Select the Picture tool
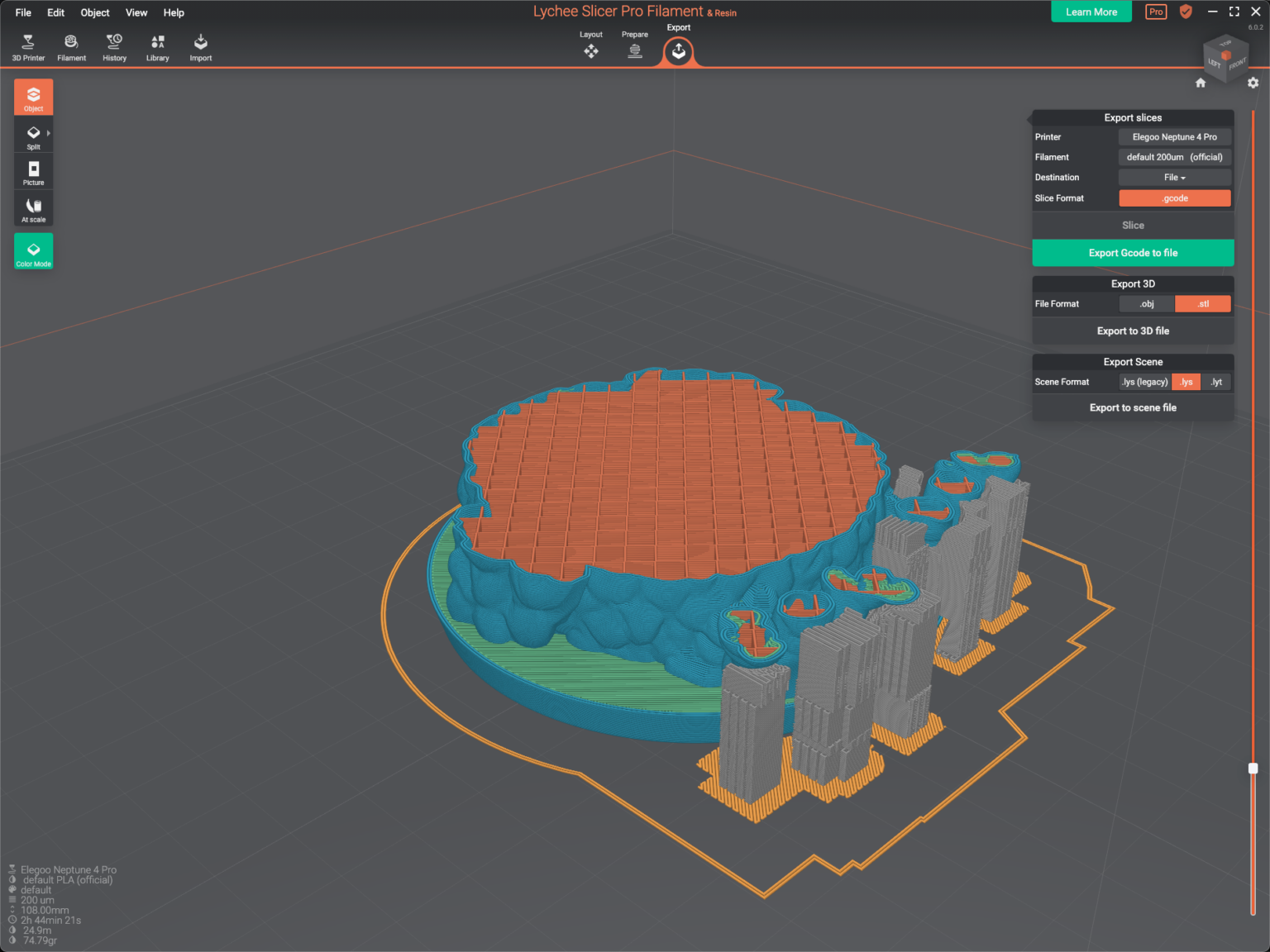 [33, 172]
